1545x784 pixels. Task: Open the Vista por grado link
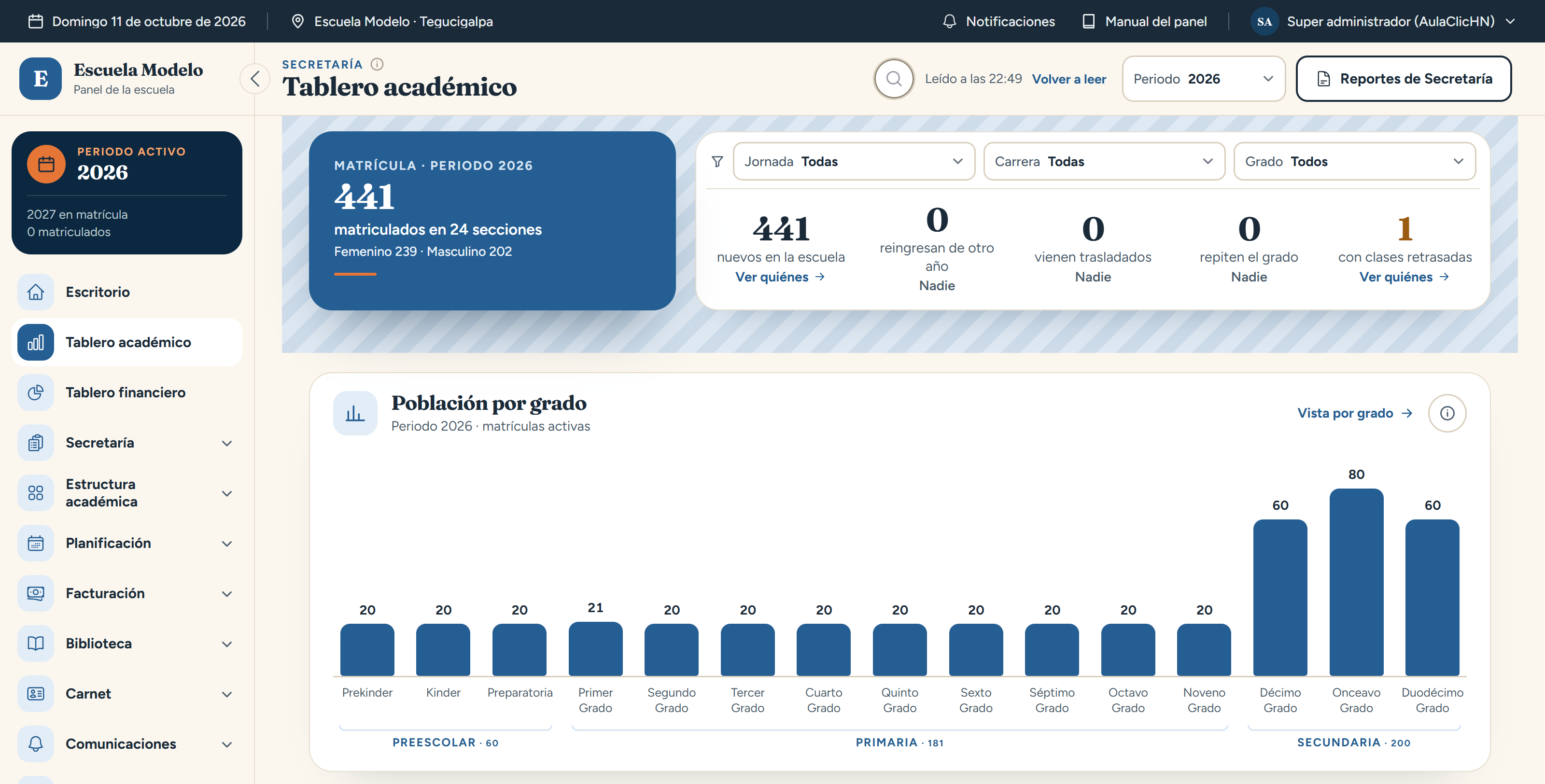1355,413
